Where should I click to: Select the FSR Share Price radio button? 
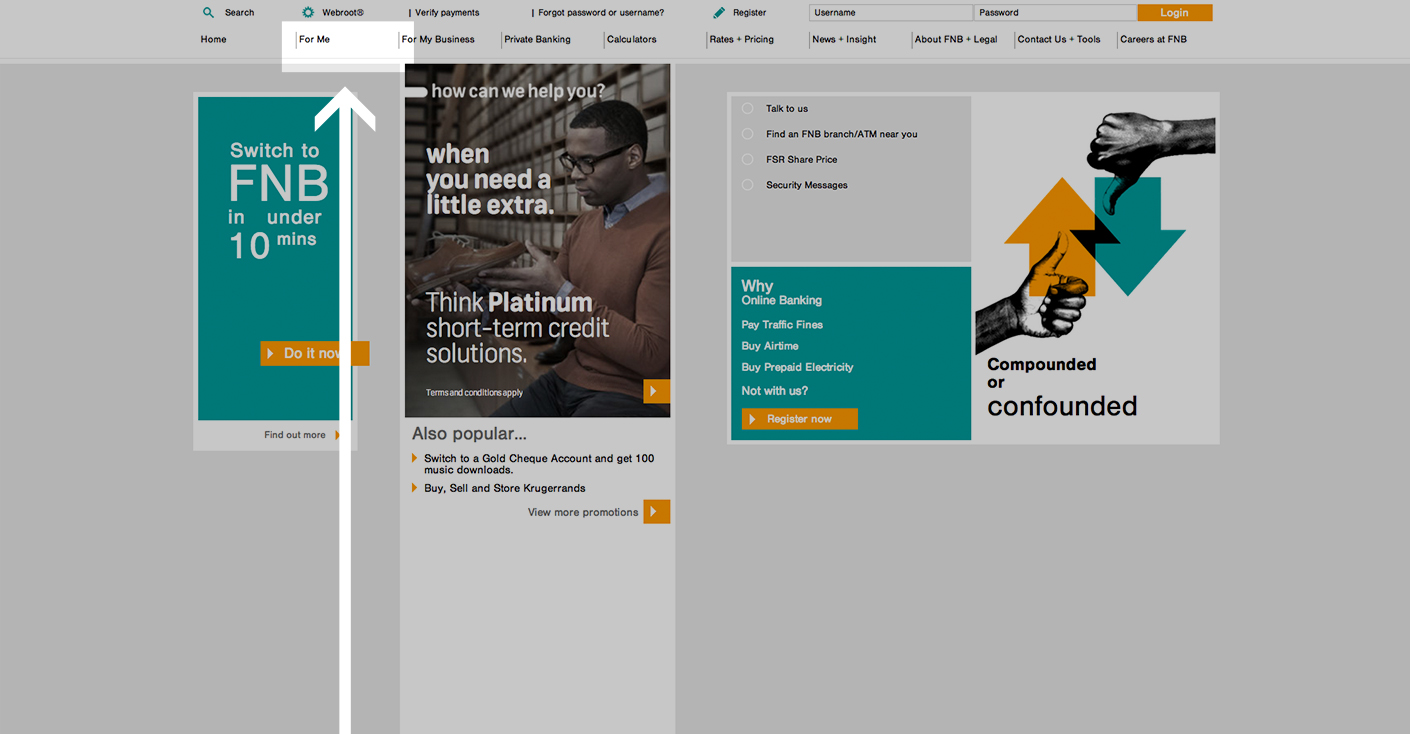747,159
